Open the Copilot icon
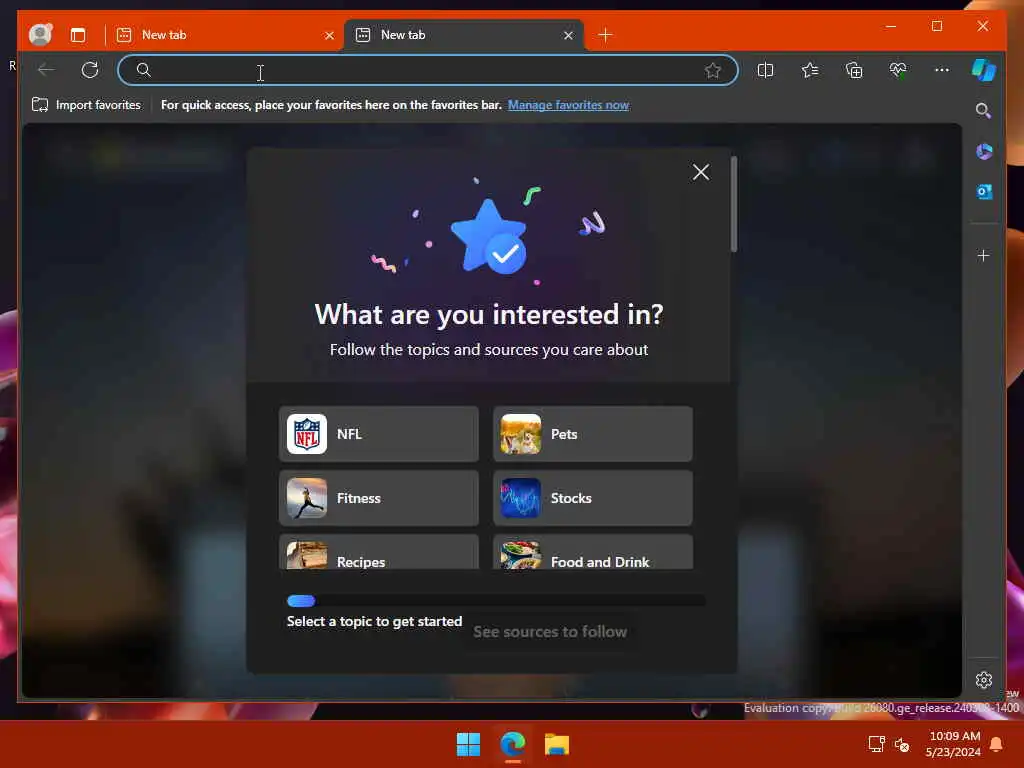The width and height of the screenshot is (1024, 768). coord(984,70)
